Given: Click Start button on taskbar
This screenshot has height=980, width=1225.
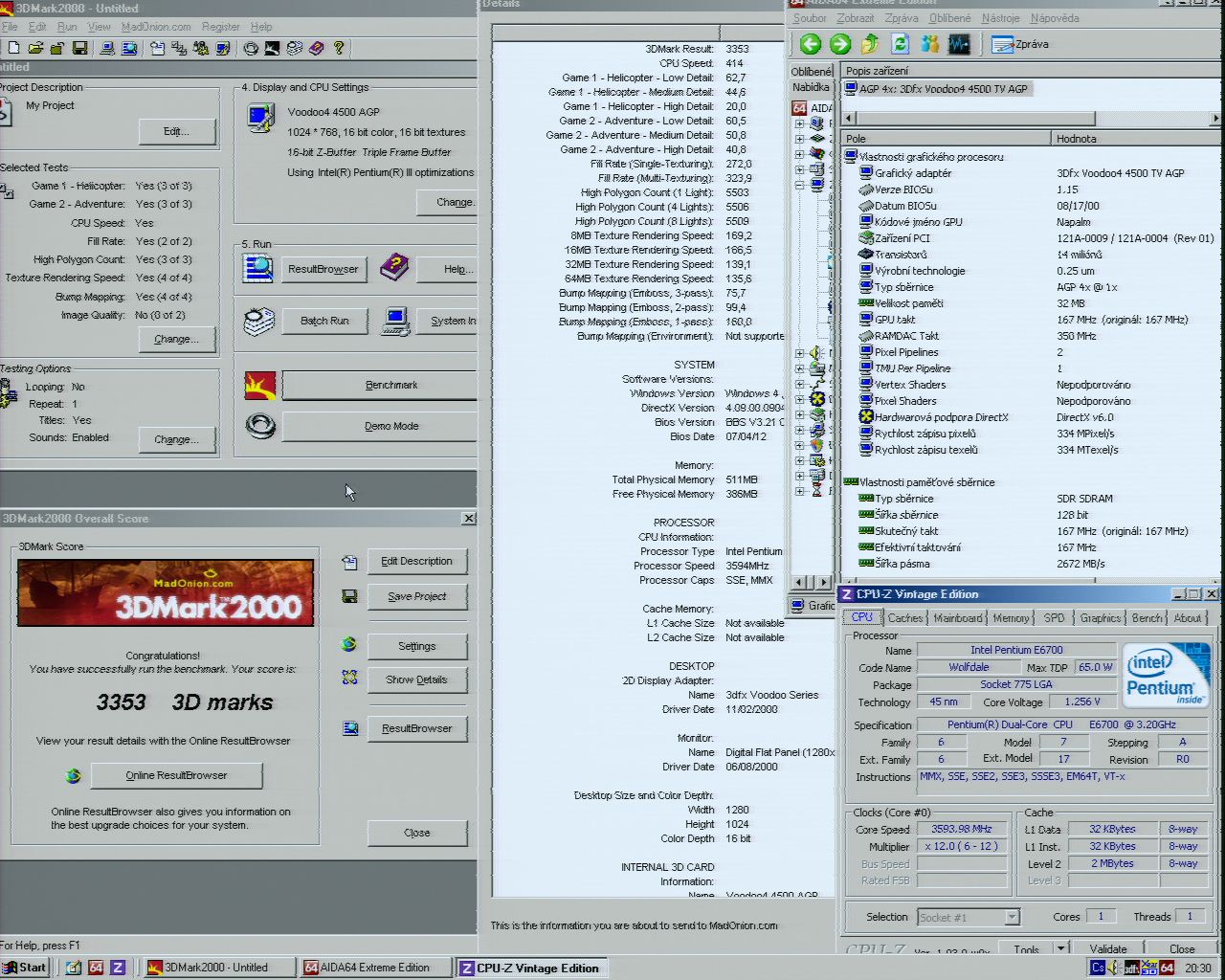Looking at the screenshot, I should (x=24, y=968).
